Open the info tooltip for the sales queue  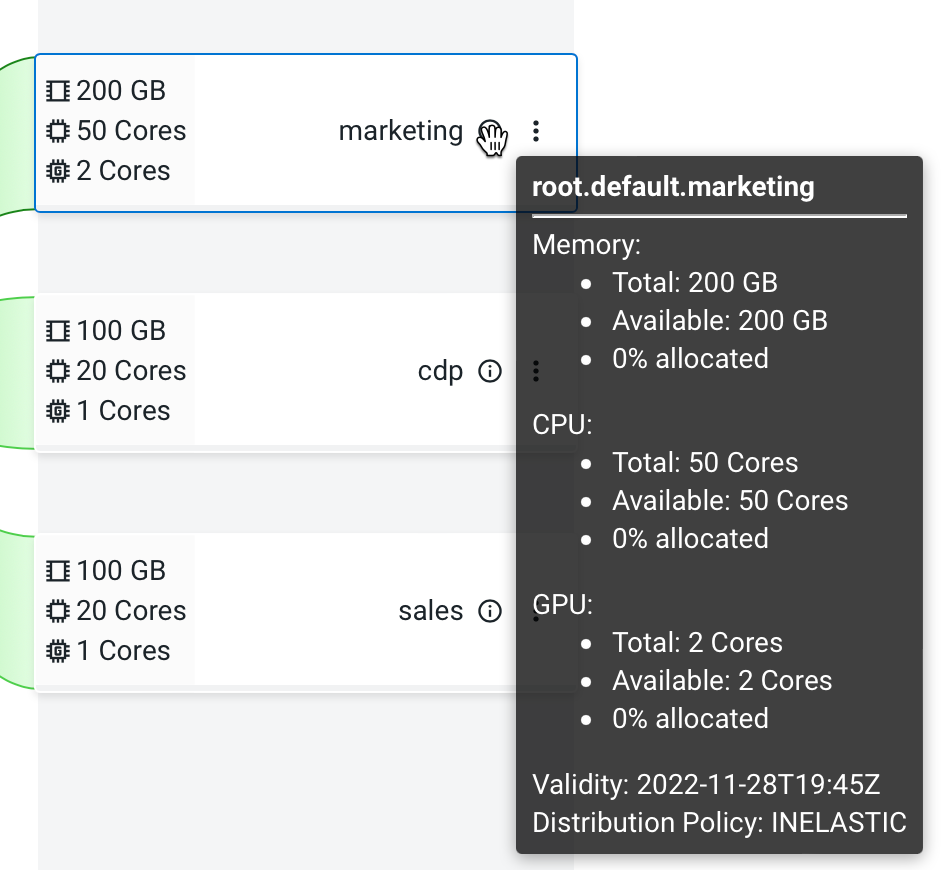pos(489,610)
